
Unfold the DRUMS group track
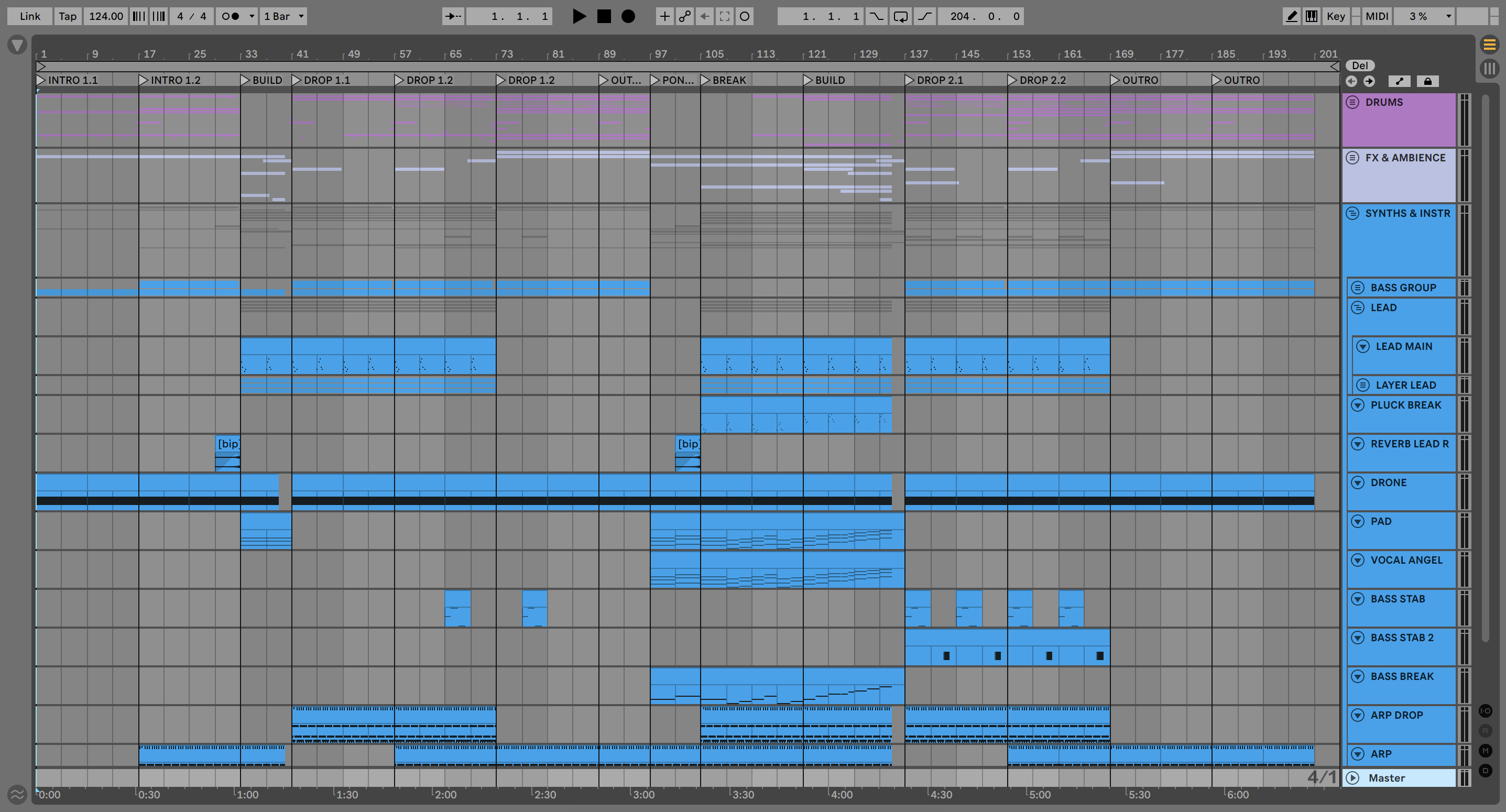coord(1352,102)
